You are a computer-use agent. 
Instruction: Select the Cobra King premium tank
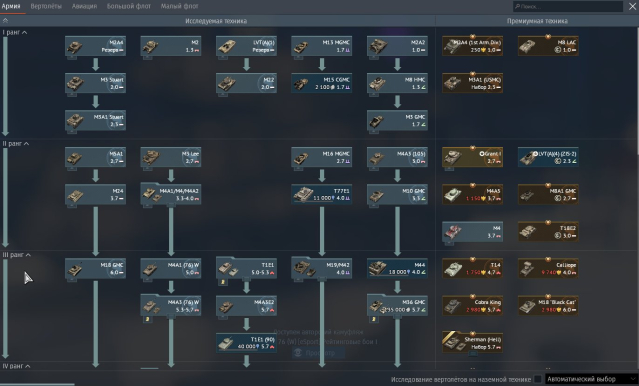(x=472, y=306)
